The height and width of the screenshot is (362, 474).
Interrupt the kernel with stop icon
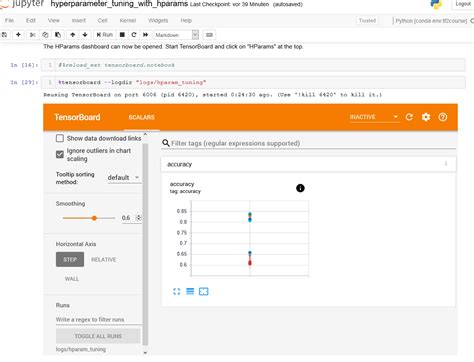click(x=122, y=35)
